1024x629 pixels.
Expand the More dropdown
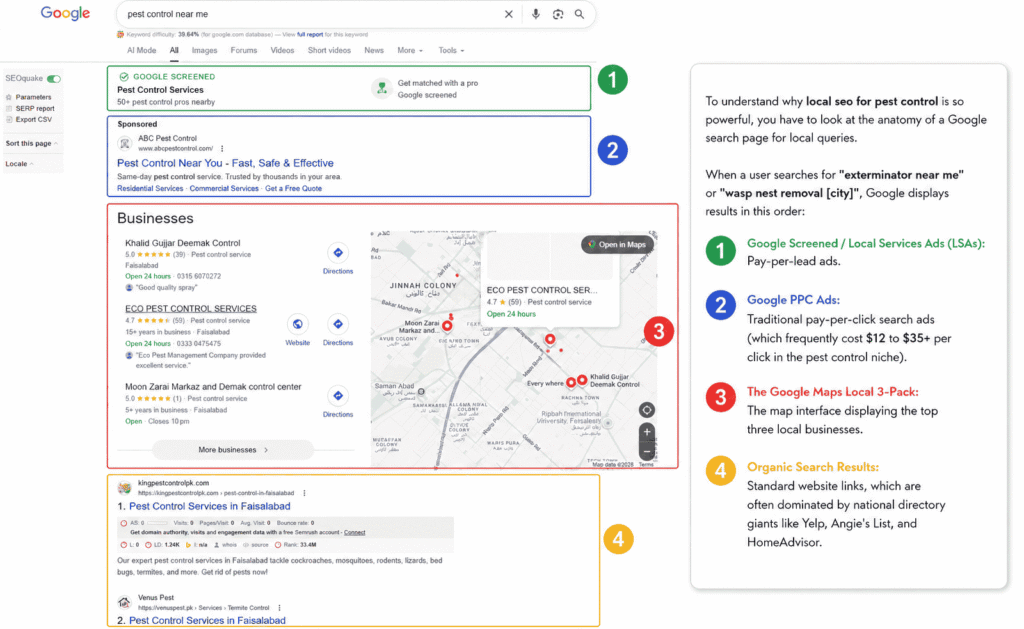[410, 50]
